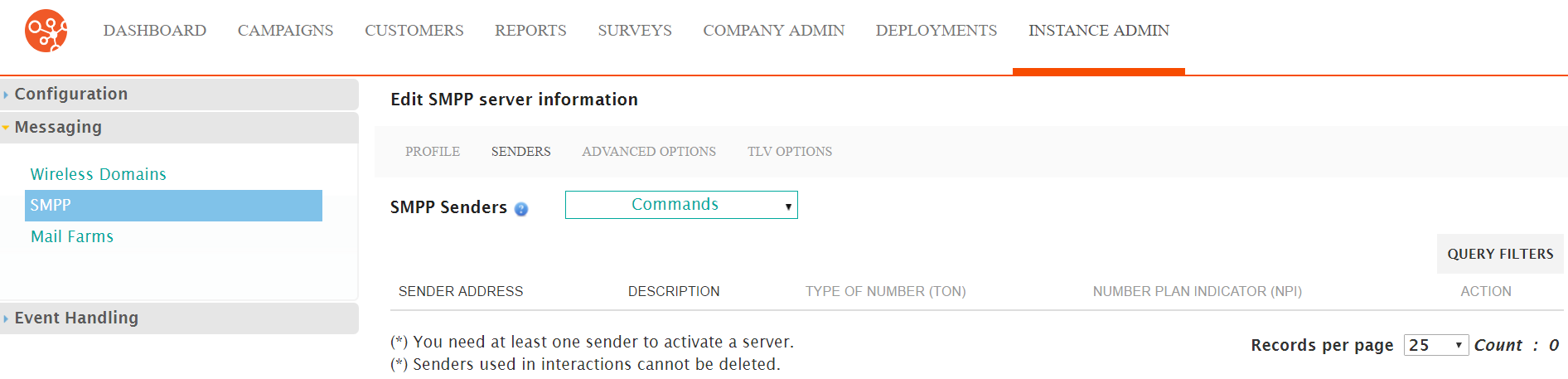
Task: Click the Query Filters button
Action: 1500,254
